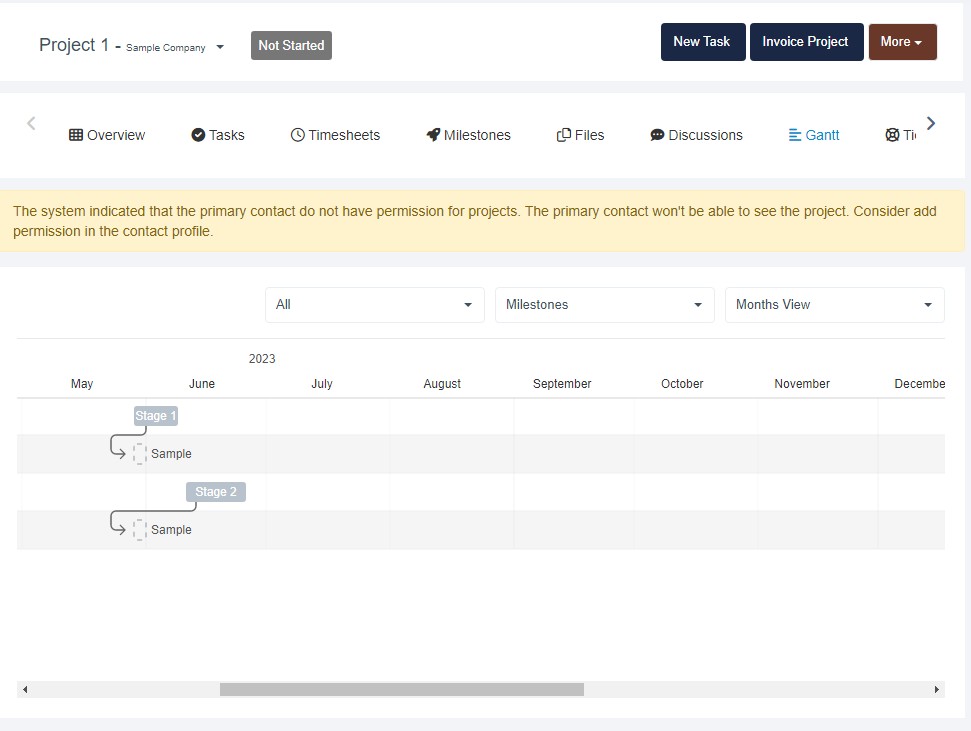Click the Tickets lifebuoy icon
Screen dimensions: 971x731
click(892, 135)
